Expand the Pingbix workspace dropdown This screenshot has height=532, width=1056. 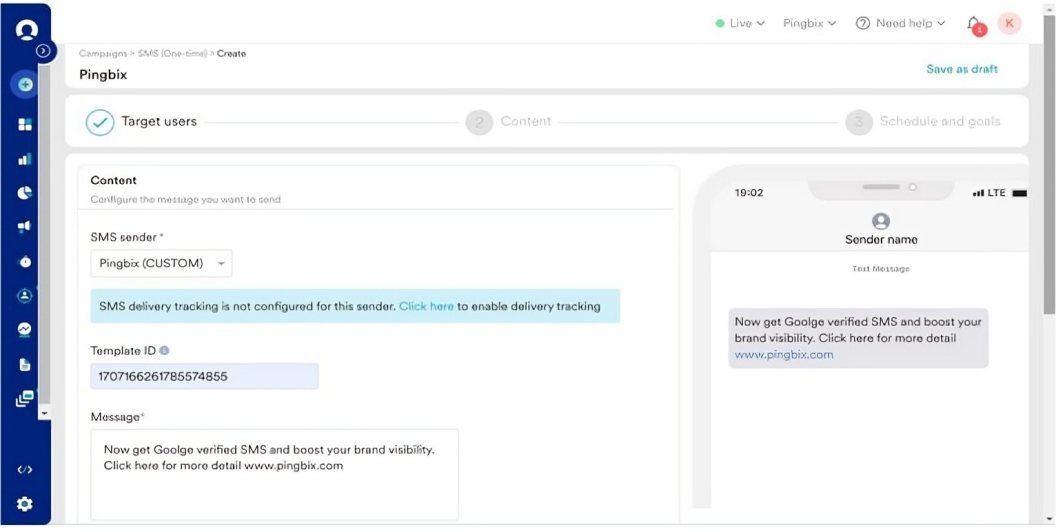point(809,23)
